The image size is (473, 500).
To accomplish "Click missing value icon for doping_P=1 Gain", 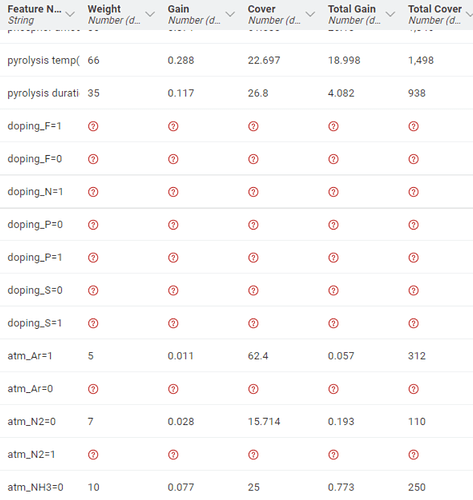I will (x=173, y=258).
